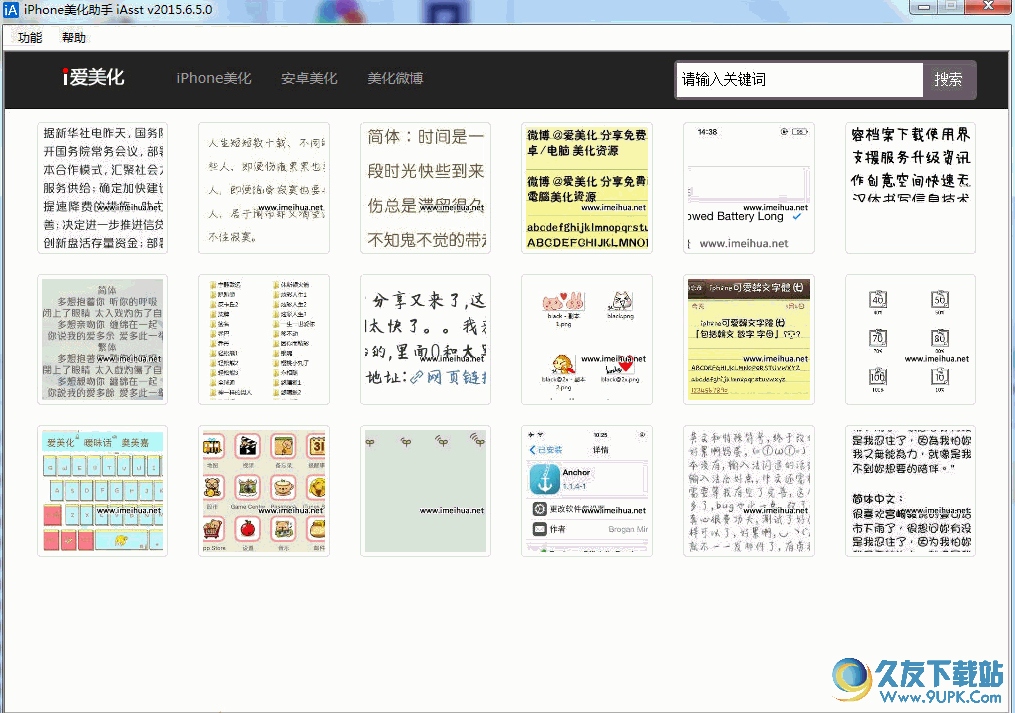This screenshot has width=1015, height=713.
Task: Open the 人生短短数十载 handwriting font thumbnail
Action: pyautogui.click(x=263, y=188)
